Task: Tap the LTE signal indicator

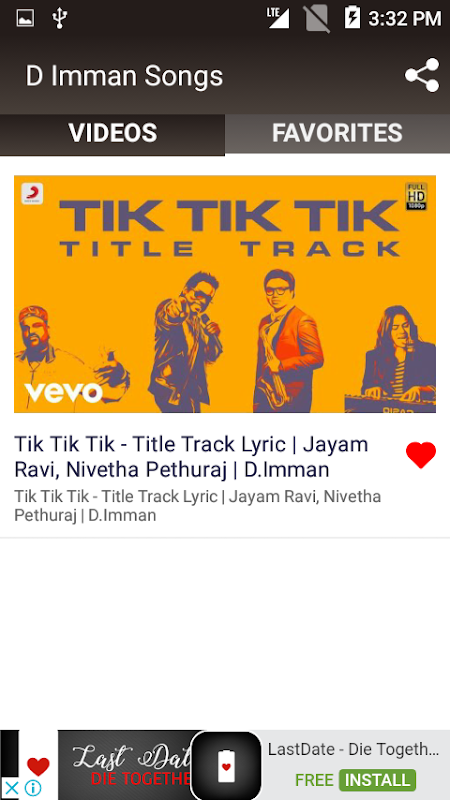Action: 278,18
